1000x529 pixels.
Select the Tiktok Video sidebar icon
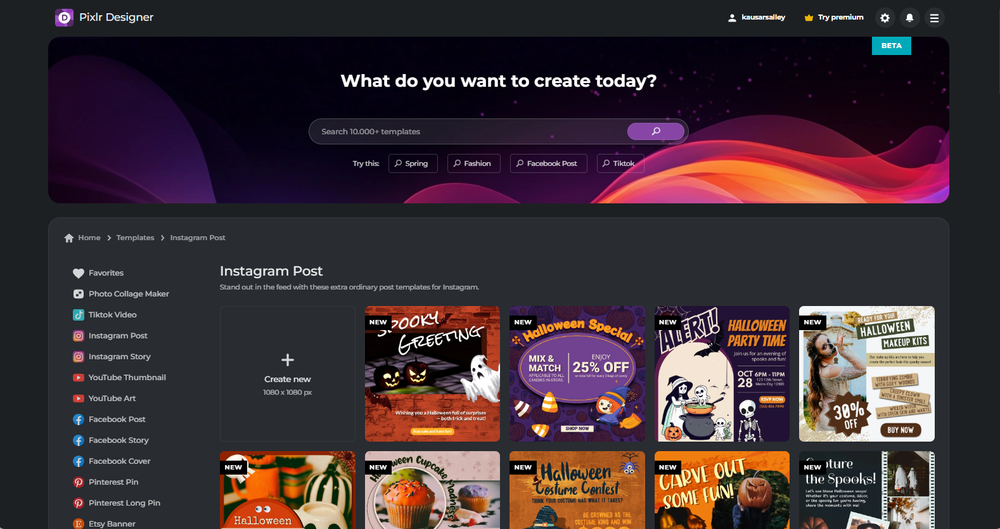click(78, 315)
